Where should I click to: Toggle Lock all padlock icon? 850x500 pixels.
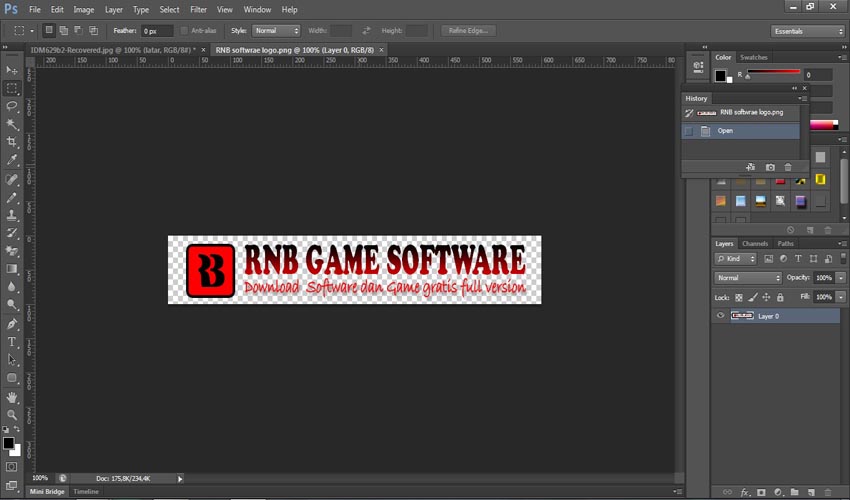point(780,297)
